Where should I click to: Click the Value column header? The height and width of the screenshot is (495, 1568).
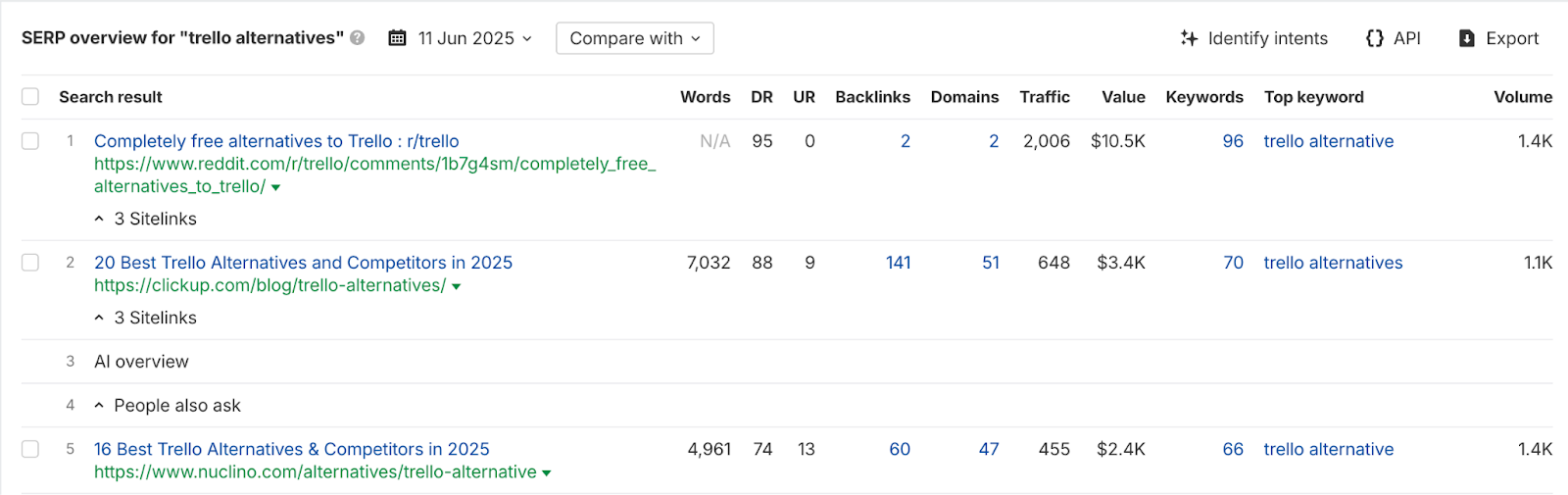pyautogui.click(x=1123, y=97)
